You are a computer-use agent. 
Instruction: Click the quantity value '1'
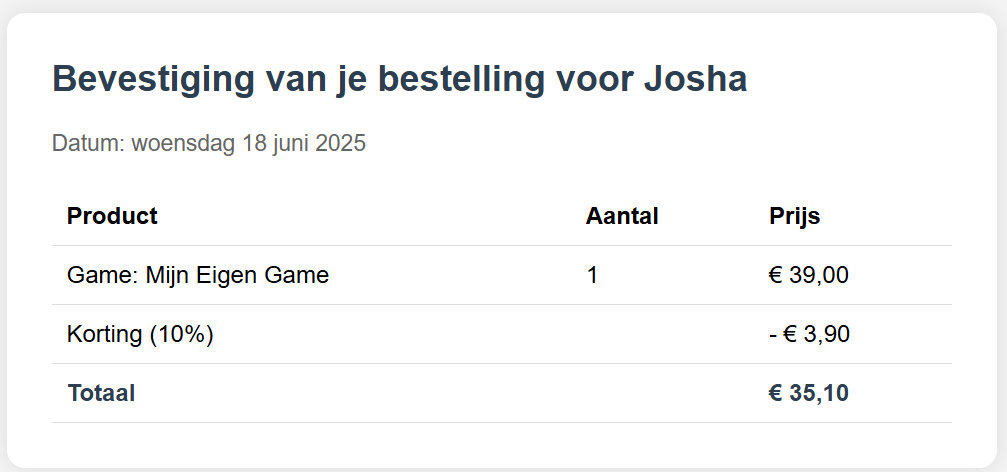592,275
